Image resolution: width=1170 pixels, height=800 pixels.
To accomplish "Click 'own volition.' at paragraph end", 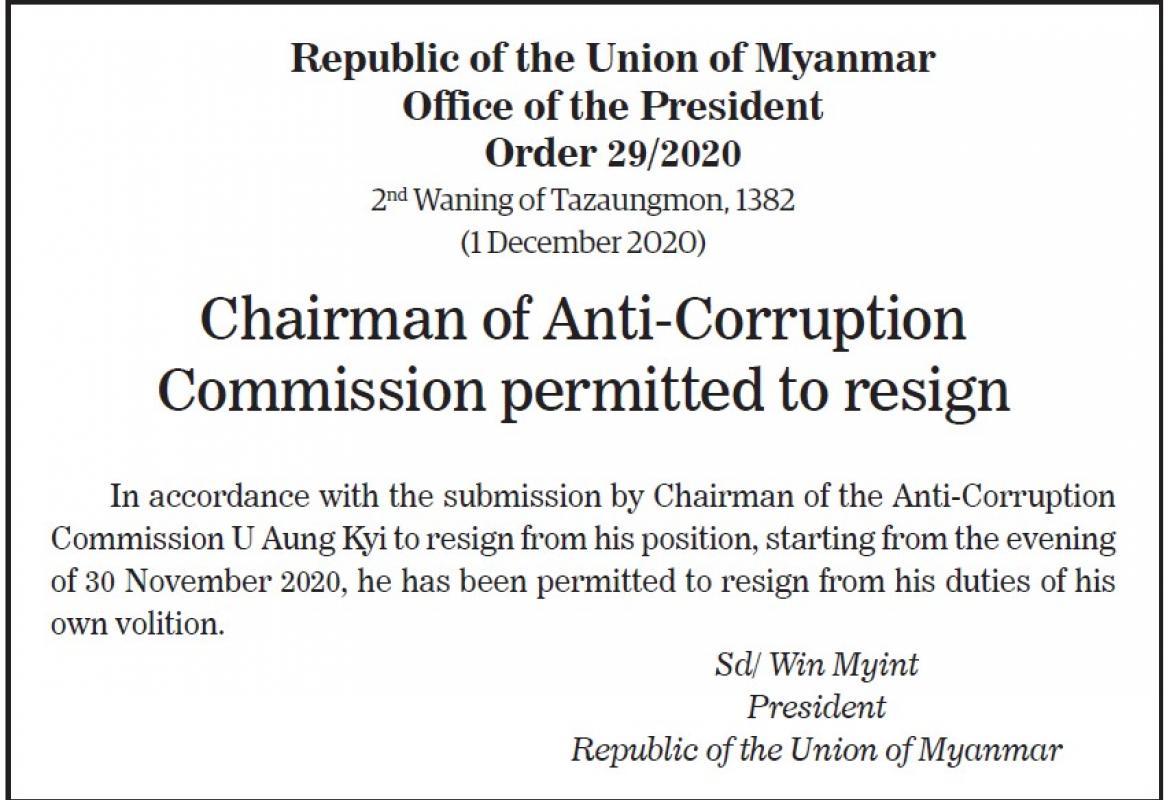I will (x=137, y=624).
